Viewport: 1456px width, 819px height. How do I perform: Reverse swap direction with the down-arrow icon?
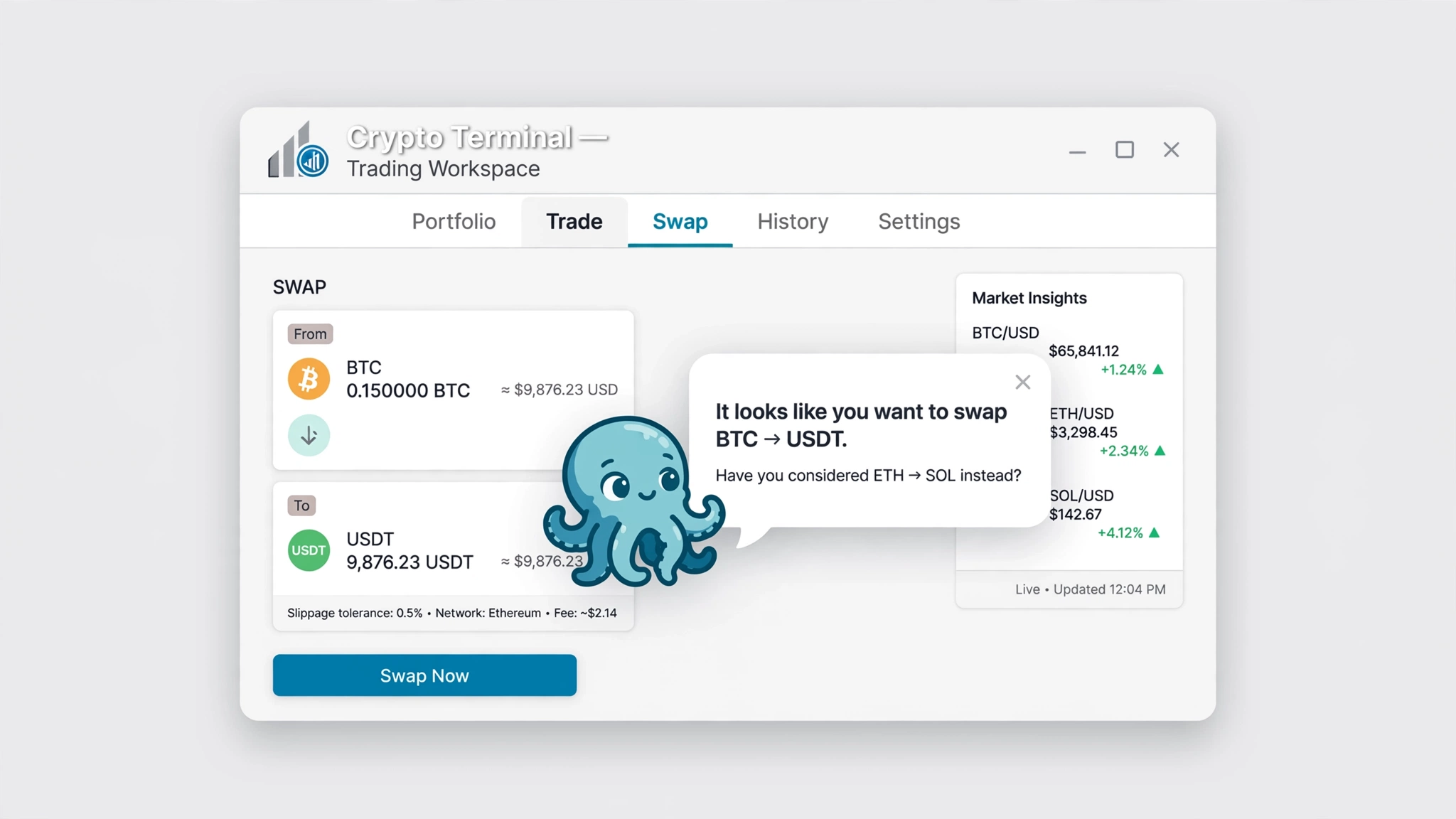point(309,435)
